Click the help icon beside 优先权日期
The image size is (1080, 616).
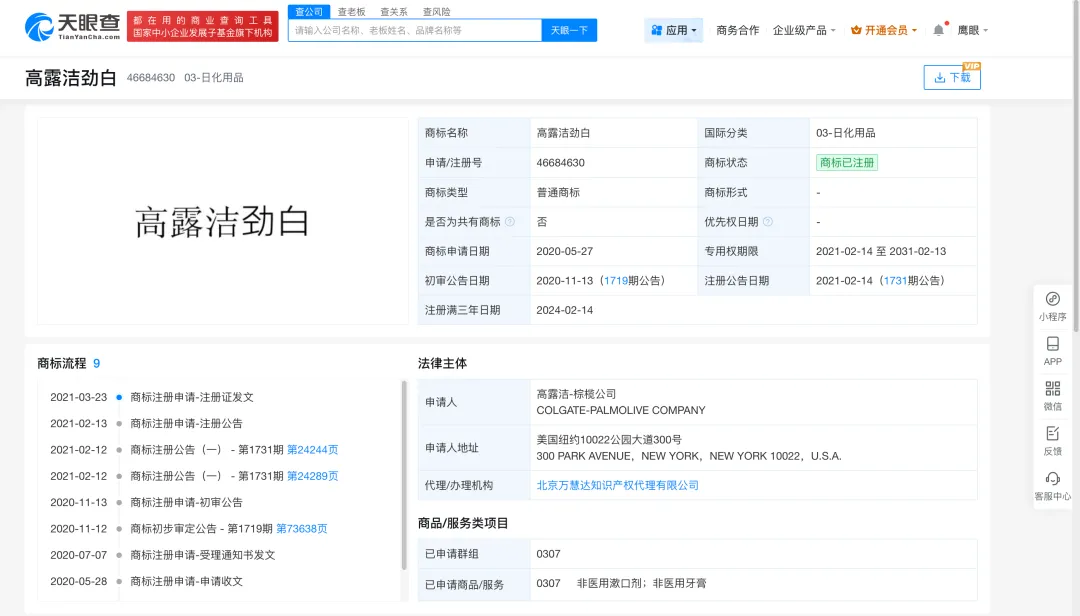click(768, 222)
